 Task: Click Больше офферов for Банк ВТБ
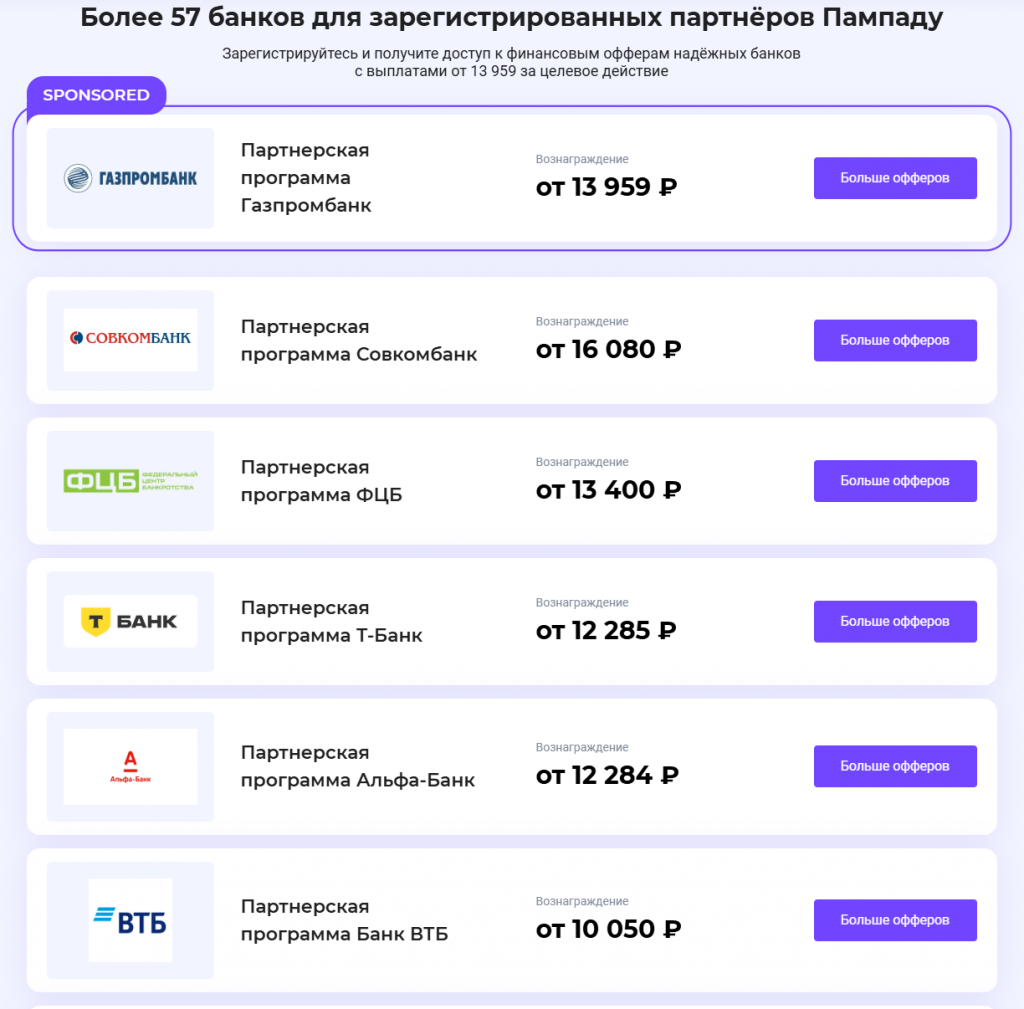(894, 920)
